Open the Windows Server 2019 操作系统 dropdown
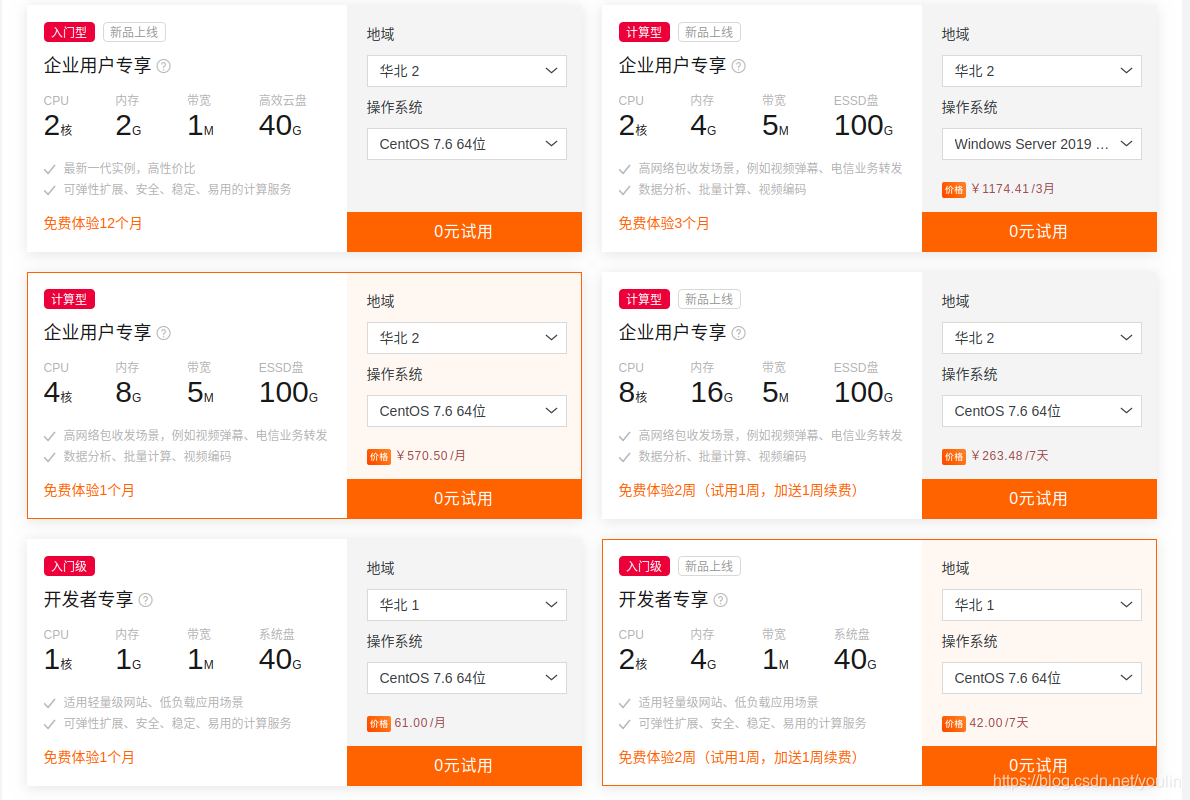This screenshot has width=1190, height=800. 1041,143
